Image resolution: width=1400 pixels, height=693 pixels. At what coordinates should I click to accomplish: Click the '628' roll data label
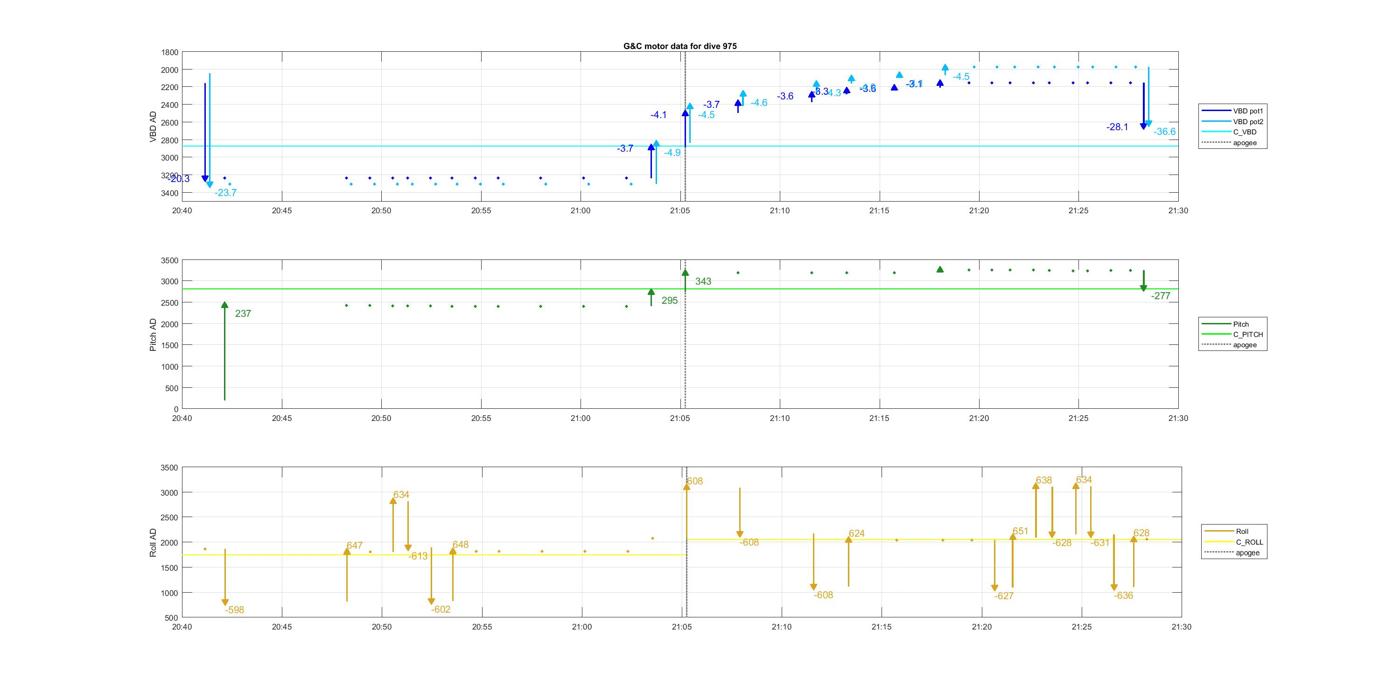coord(1141,534)
